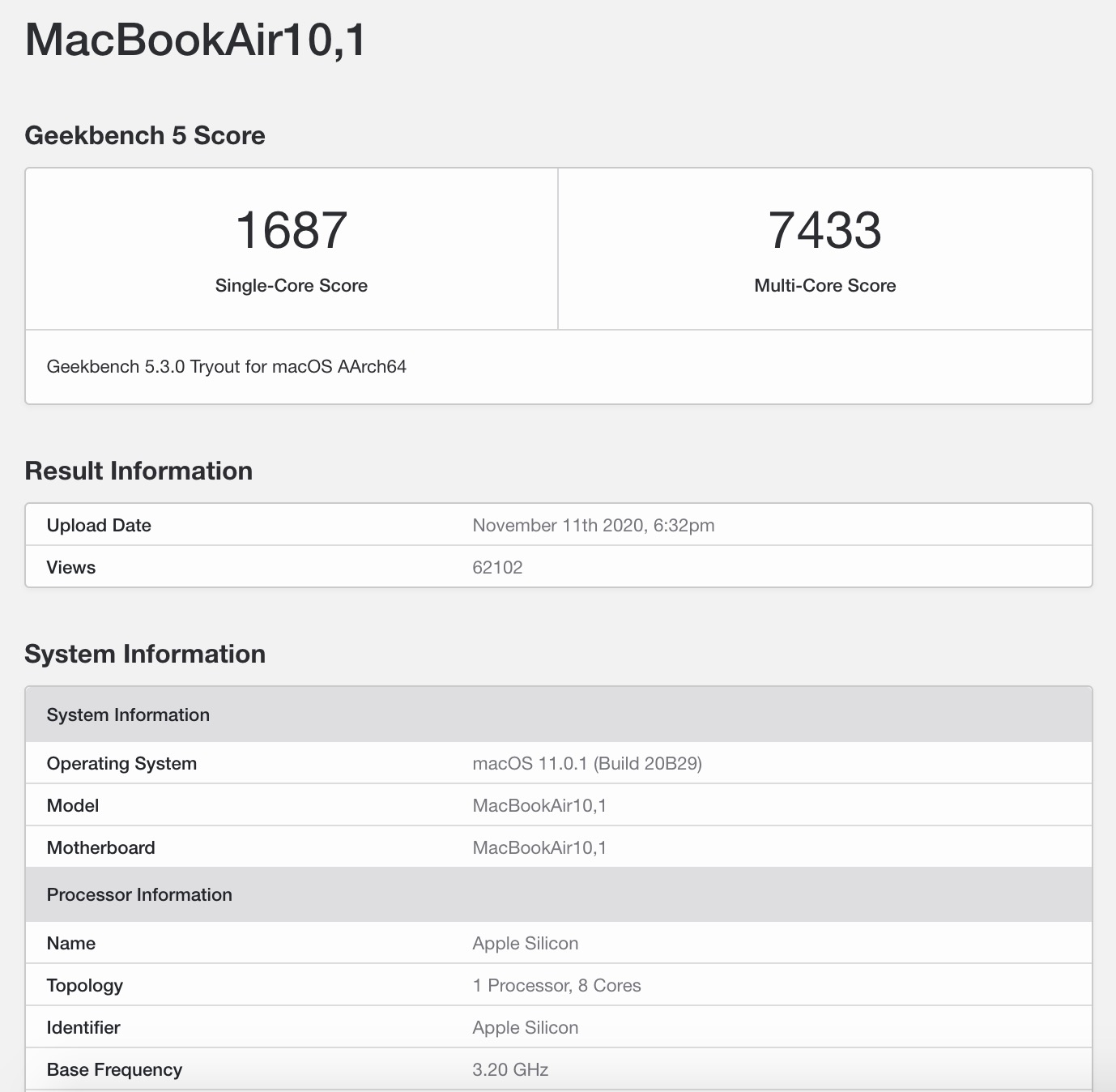Click the gray System Information table header
The height and width of the screenshot is (1092, 1116).
tap(128, 714)
